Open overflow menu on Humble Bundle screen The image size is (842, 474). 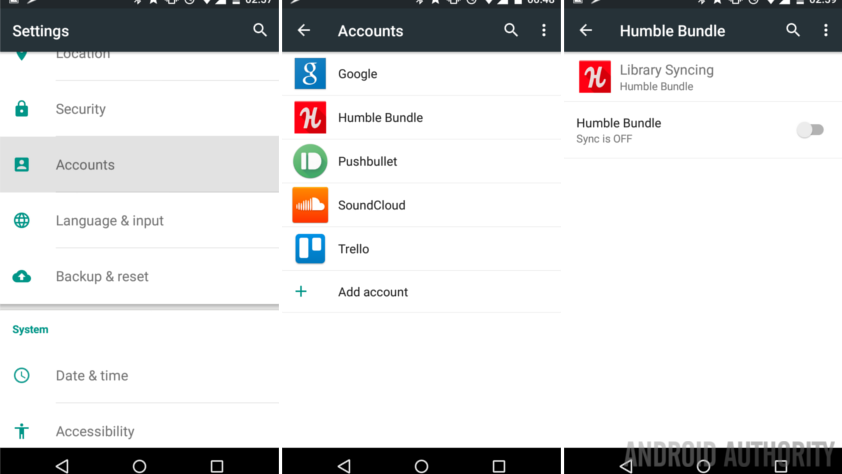pyautogui.click(x=826, y=30)
